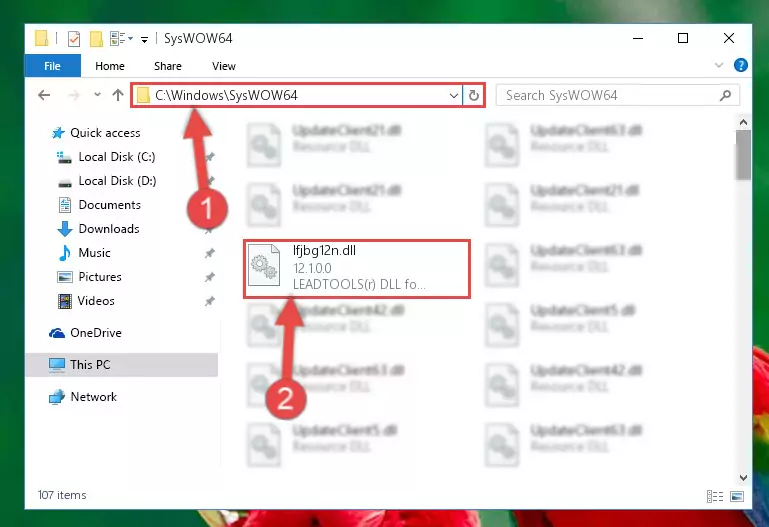769x527 pixels.
Task: Click the This PC monitor icon
Action: pyautogui.click(x=57, y=365)
